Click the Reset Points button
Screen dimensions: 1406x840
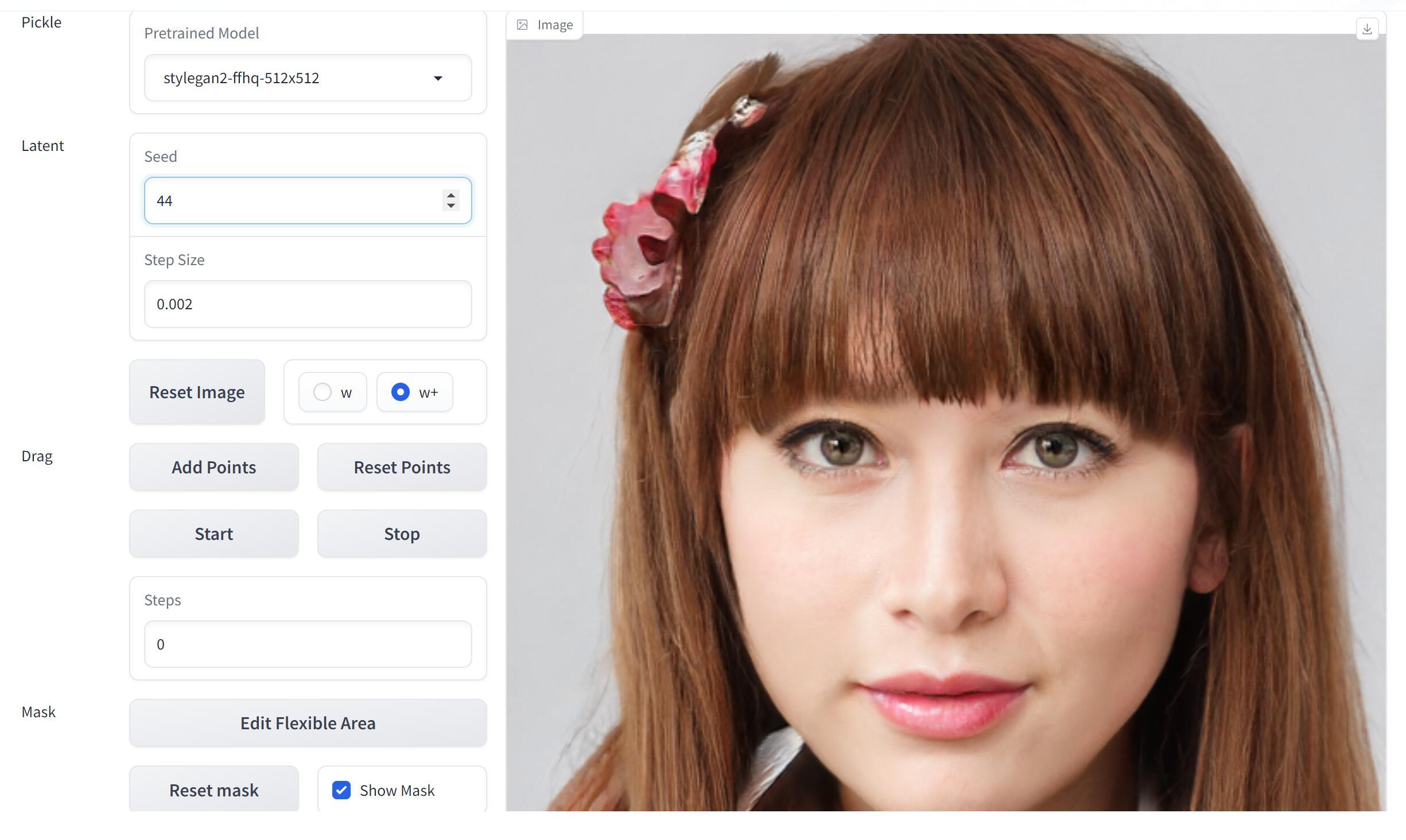(402, 467)
